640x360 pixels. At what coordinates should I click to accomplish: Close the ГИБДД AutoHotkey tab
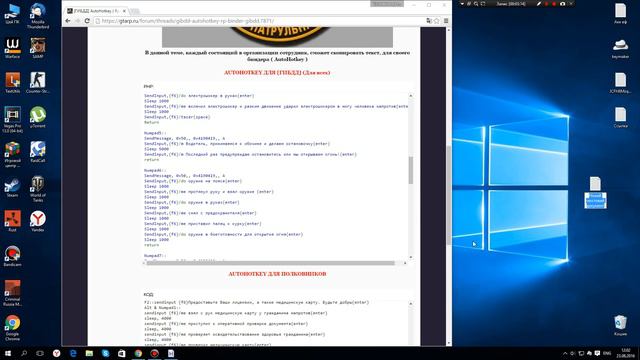(124, 11)
